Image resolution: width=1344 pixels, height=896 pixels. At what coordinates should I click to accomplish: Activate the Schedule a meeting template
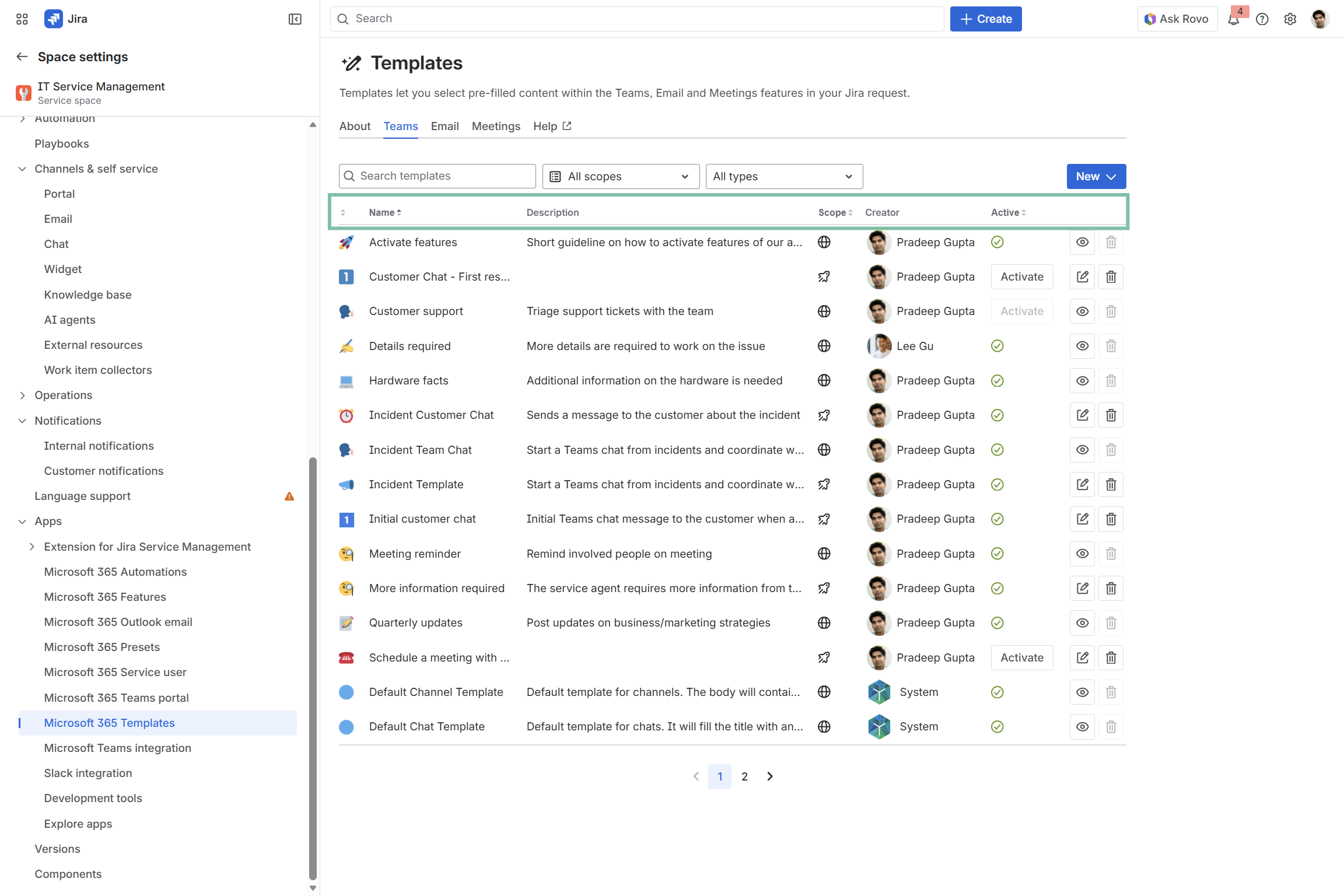coord(1021,658)
